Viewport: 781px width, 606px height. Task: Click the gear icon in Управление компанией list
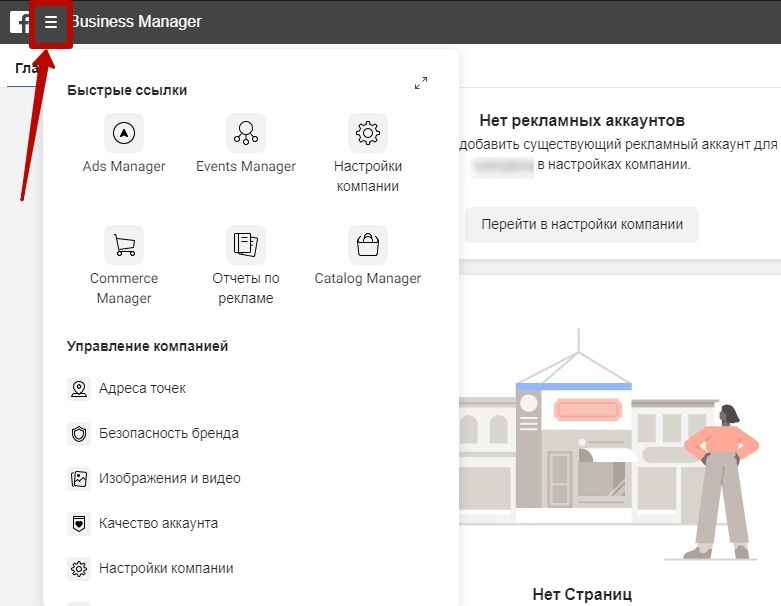79,569
